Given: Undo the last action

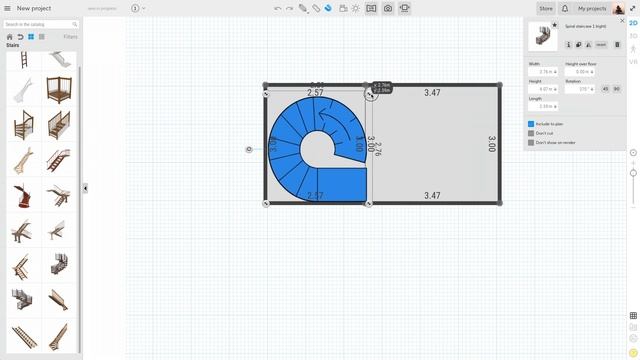Looking at the screenshot, I should click(278, 8).
